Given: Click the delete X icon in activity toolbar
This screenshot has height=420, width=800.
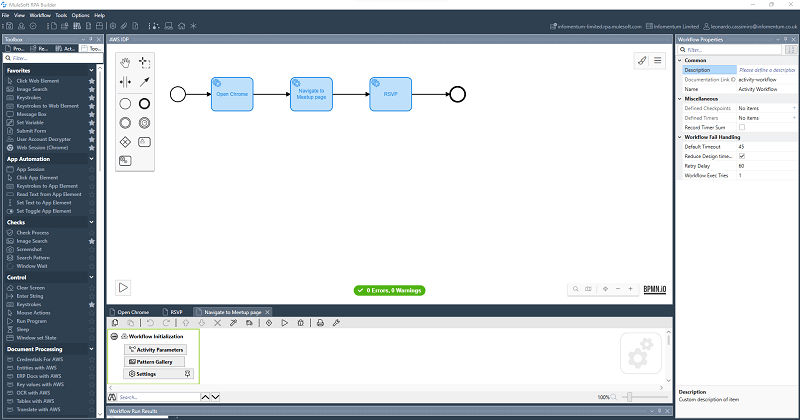Looking at the screenshot, I should pos(217,323).
